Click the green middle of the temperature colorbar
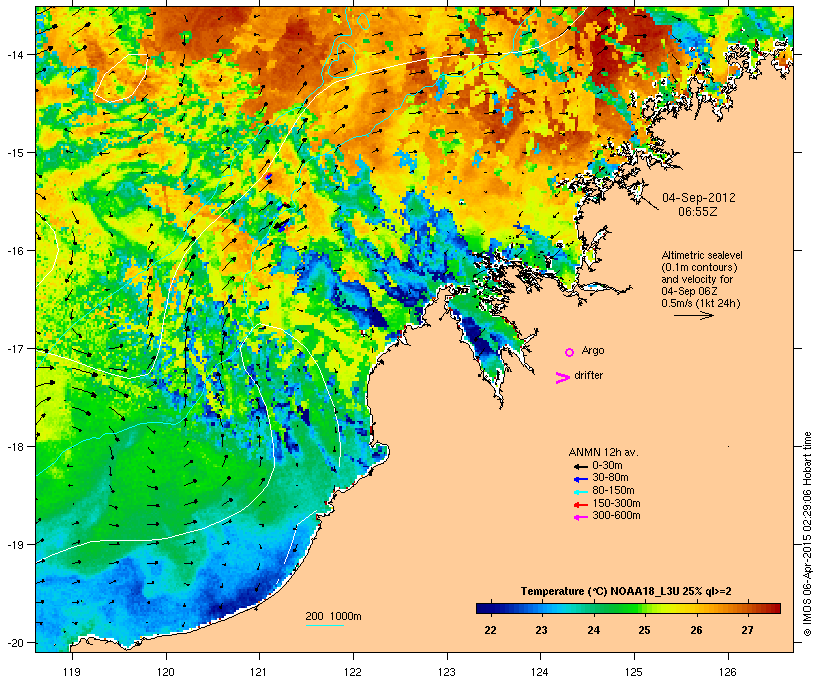This screenshot has height=680, width=820. tap(628, 608)
